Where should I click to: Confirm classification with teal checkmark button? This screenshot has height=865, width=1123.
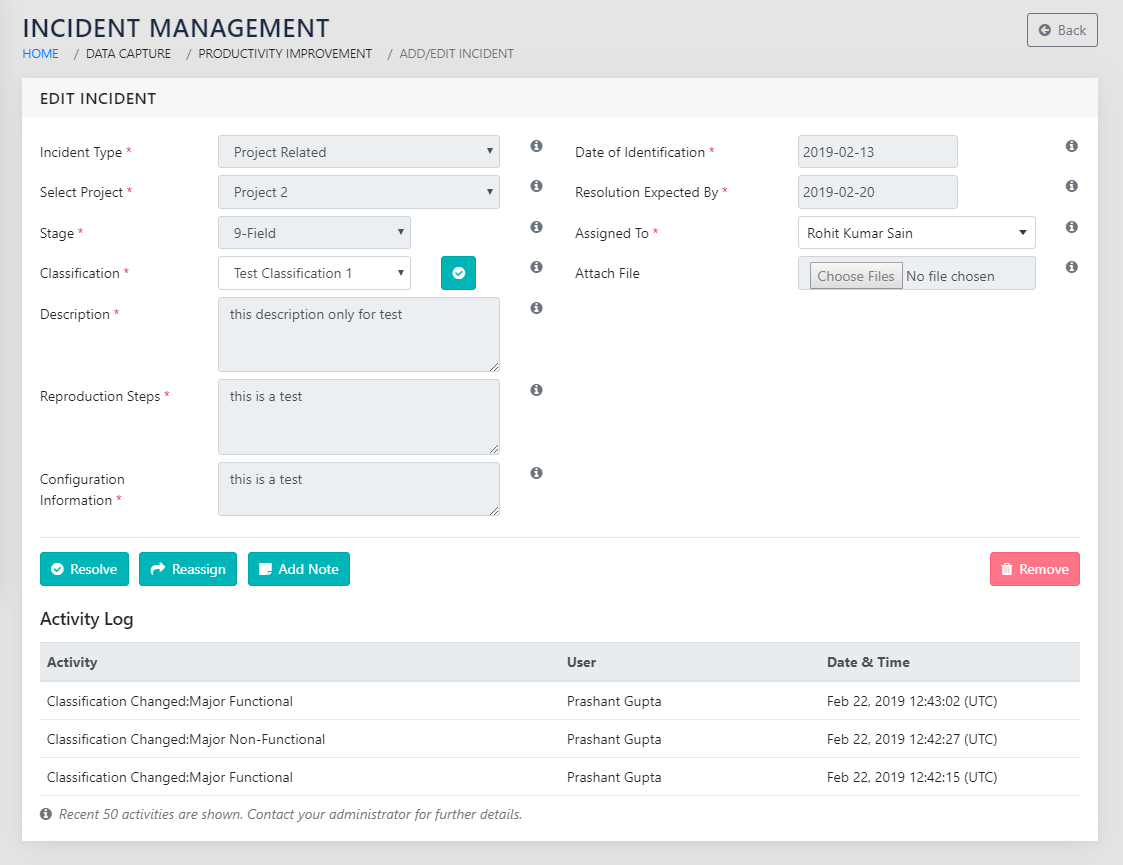point(458,273)
